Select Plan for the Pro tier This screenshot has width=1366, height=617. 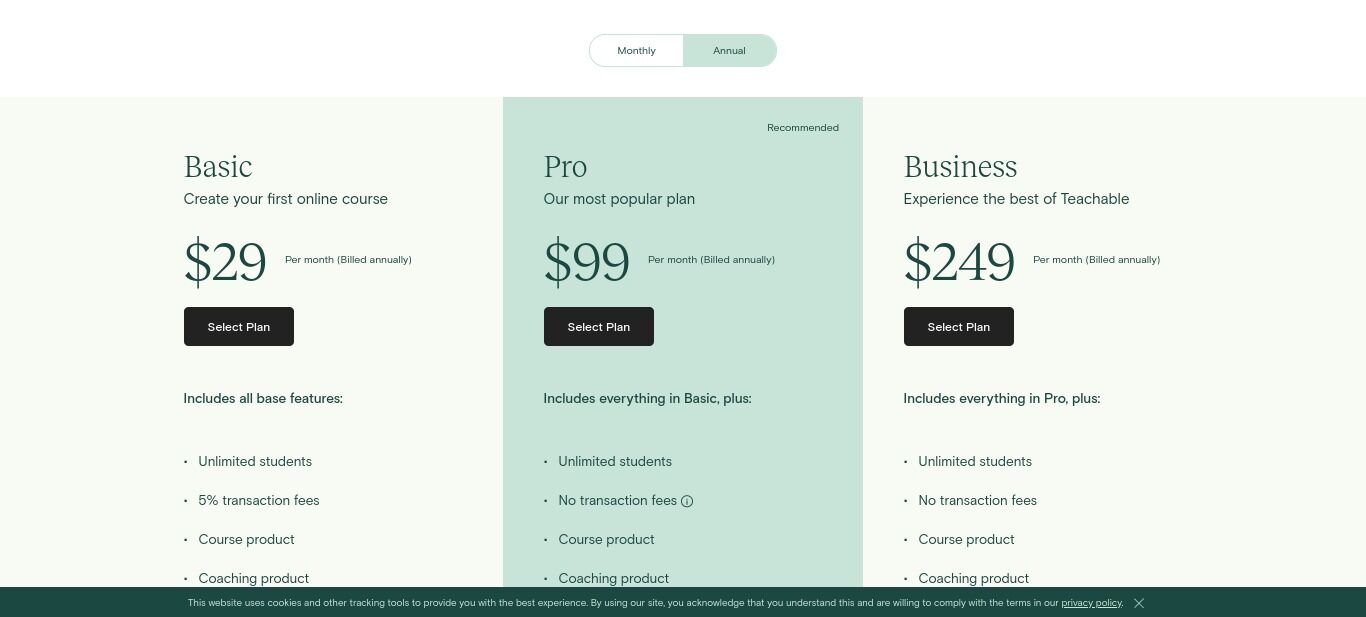pyautogui.click(x=599, y=327)
